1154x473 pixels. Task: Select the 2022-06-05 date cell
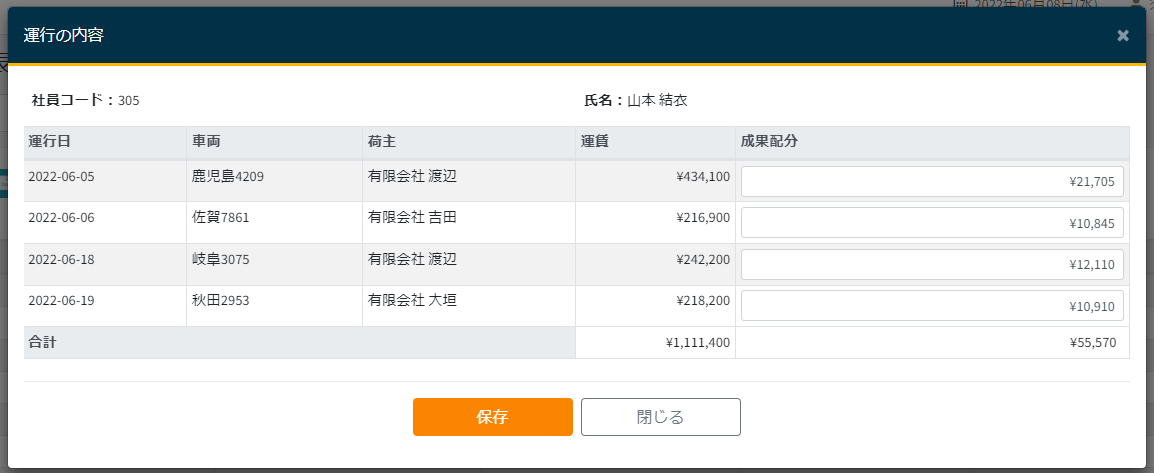point(62,177)
